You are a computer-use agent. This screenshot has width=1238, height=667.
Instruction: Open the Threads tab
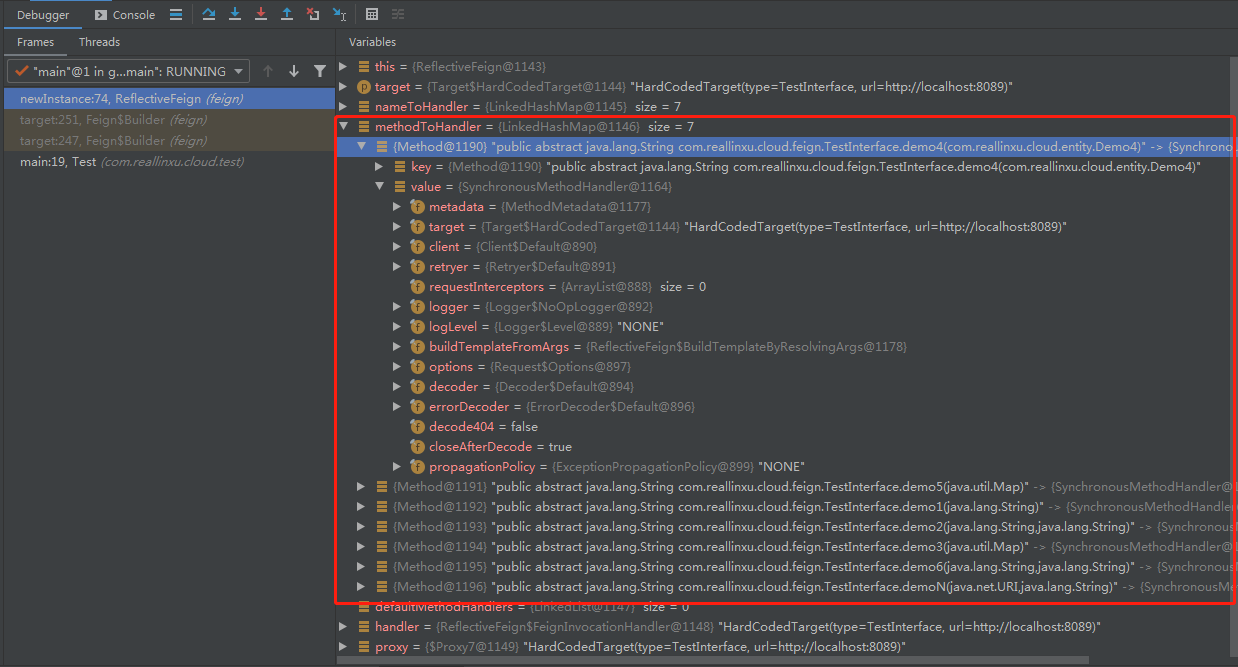click(x=99, y=42)
